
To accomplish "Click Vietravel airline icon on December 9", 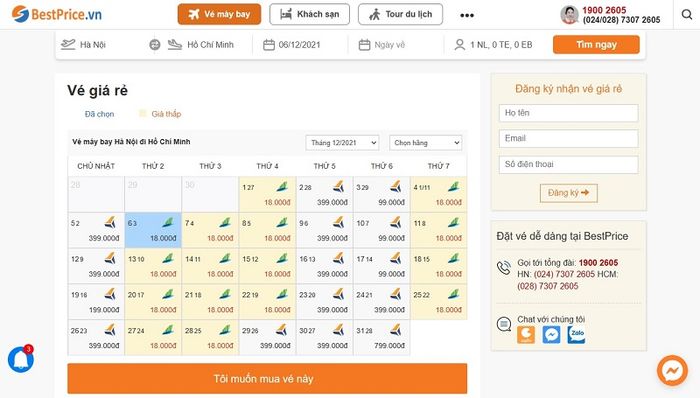I will coord(339,222).
